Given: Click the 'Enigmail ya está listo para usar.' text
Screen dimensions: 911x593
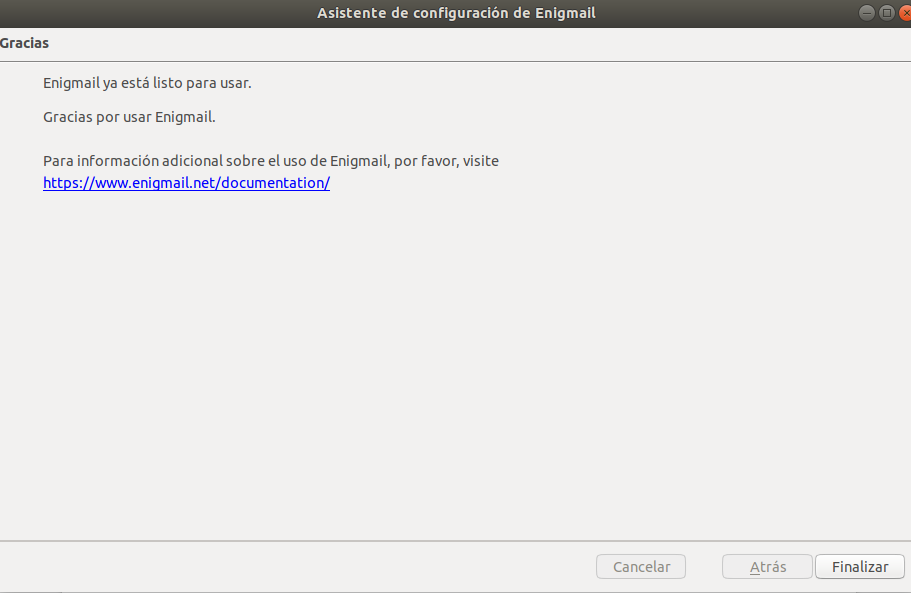Looking at the screenshot, I should (x=147, y=83).
